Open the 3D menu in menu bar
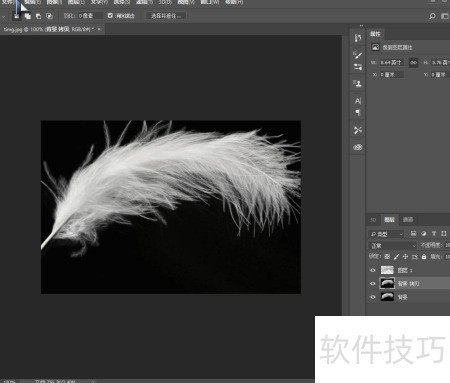Screen dimensions: 450x383 click(x=165, y=2)
